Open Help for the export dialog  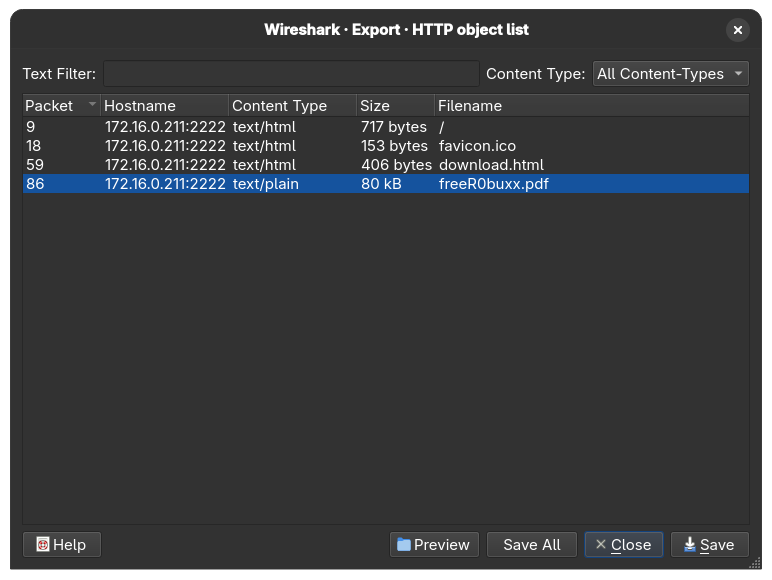(62, 545)
